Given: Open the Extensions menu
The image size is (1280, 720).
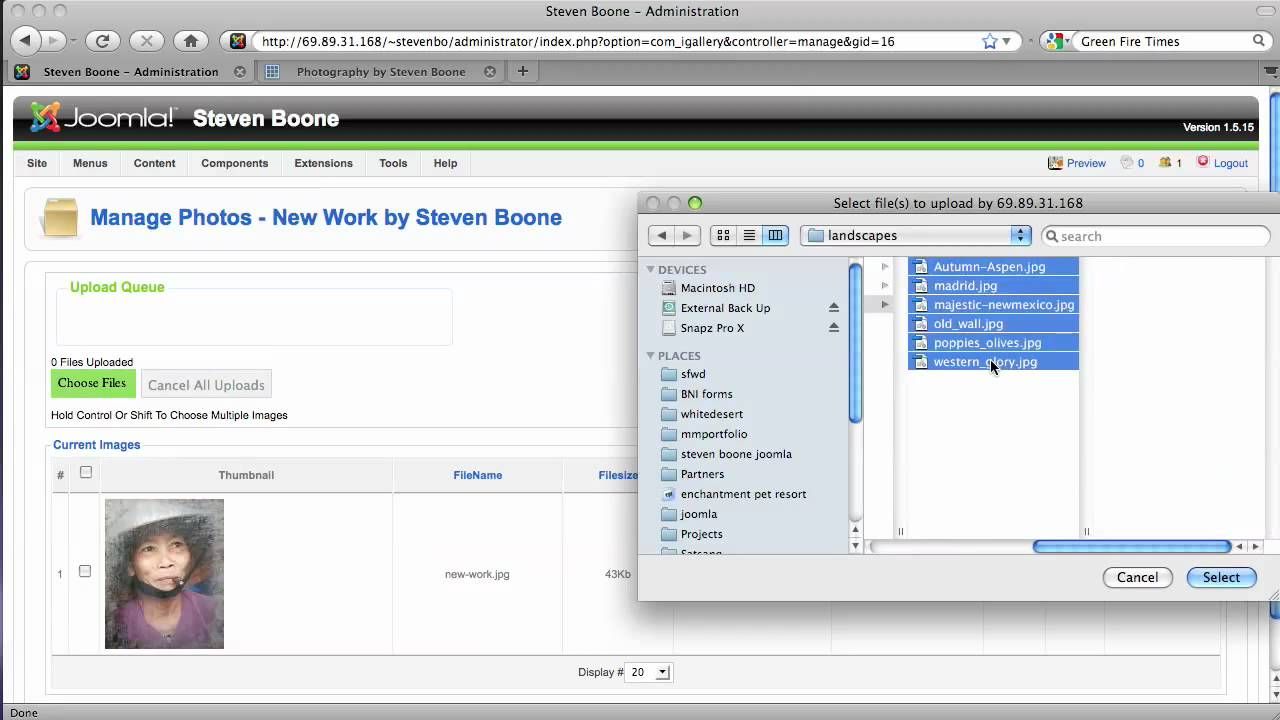Looking at the screenshot, I should (323, 163).
